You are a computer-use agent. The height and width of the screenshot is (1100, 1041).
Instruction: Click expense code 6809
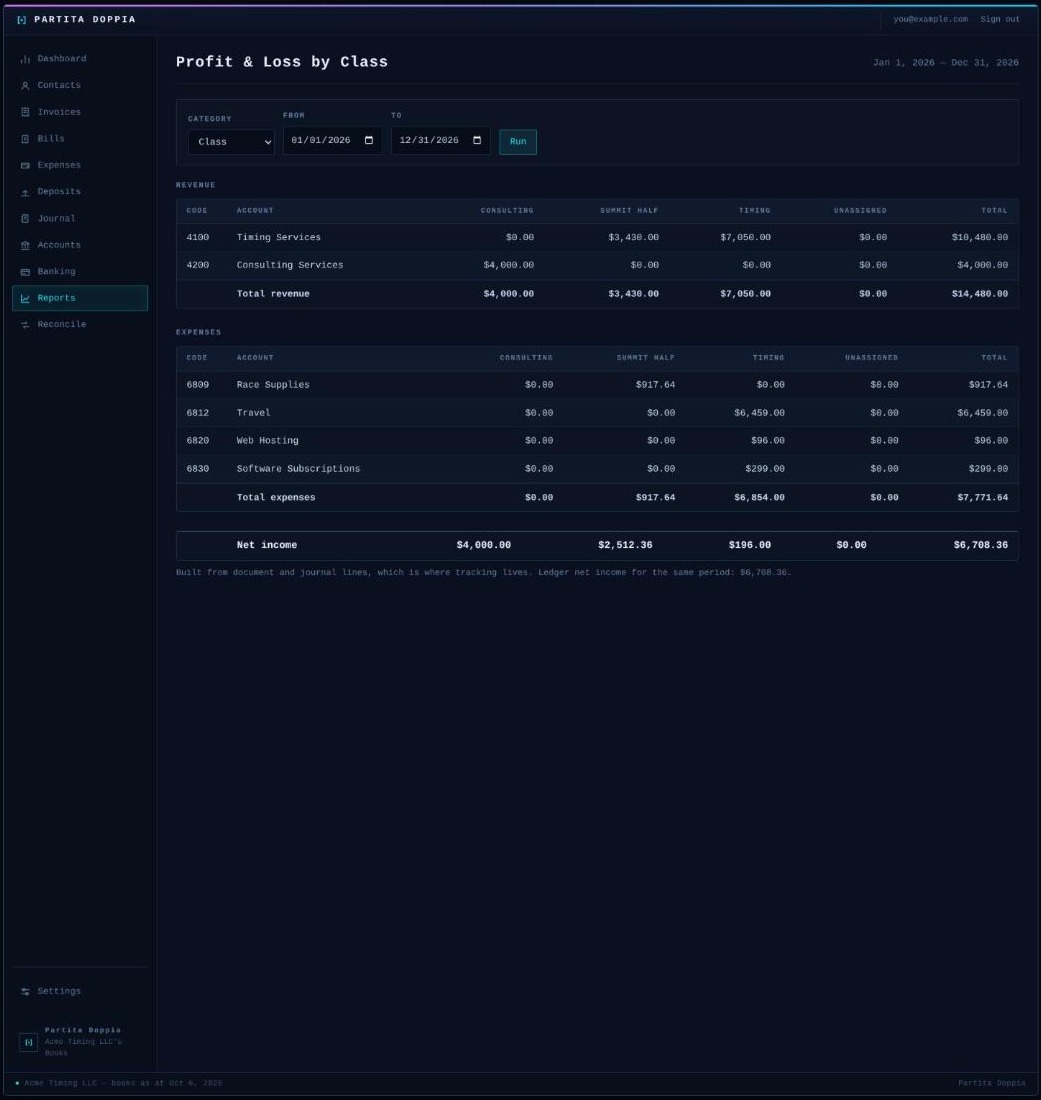pos(198,385)
